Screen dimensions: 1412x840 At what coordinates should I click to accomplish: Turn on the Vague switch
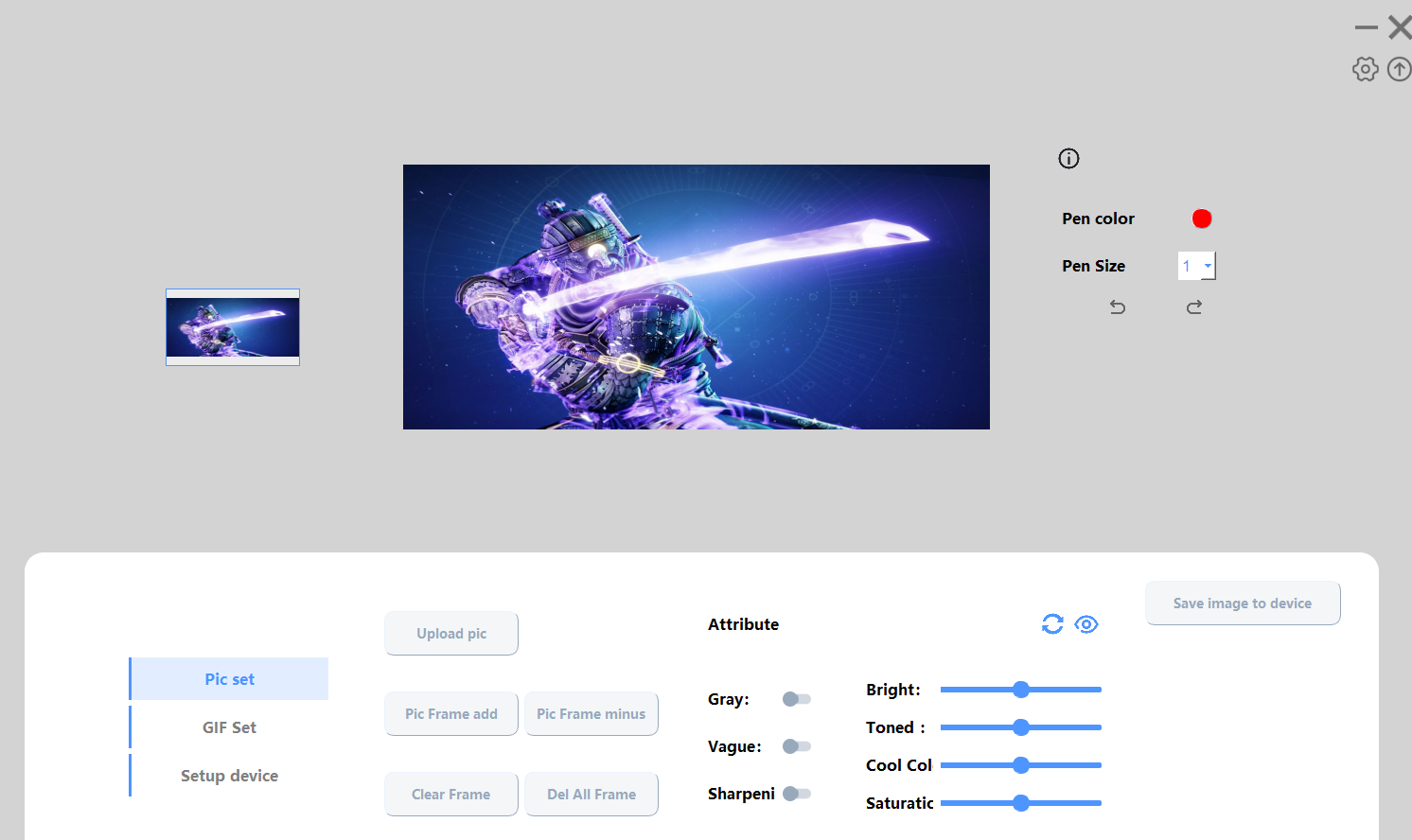tap(797, 746)
